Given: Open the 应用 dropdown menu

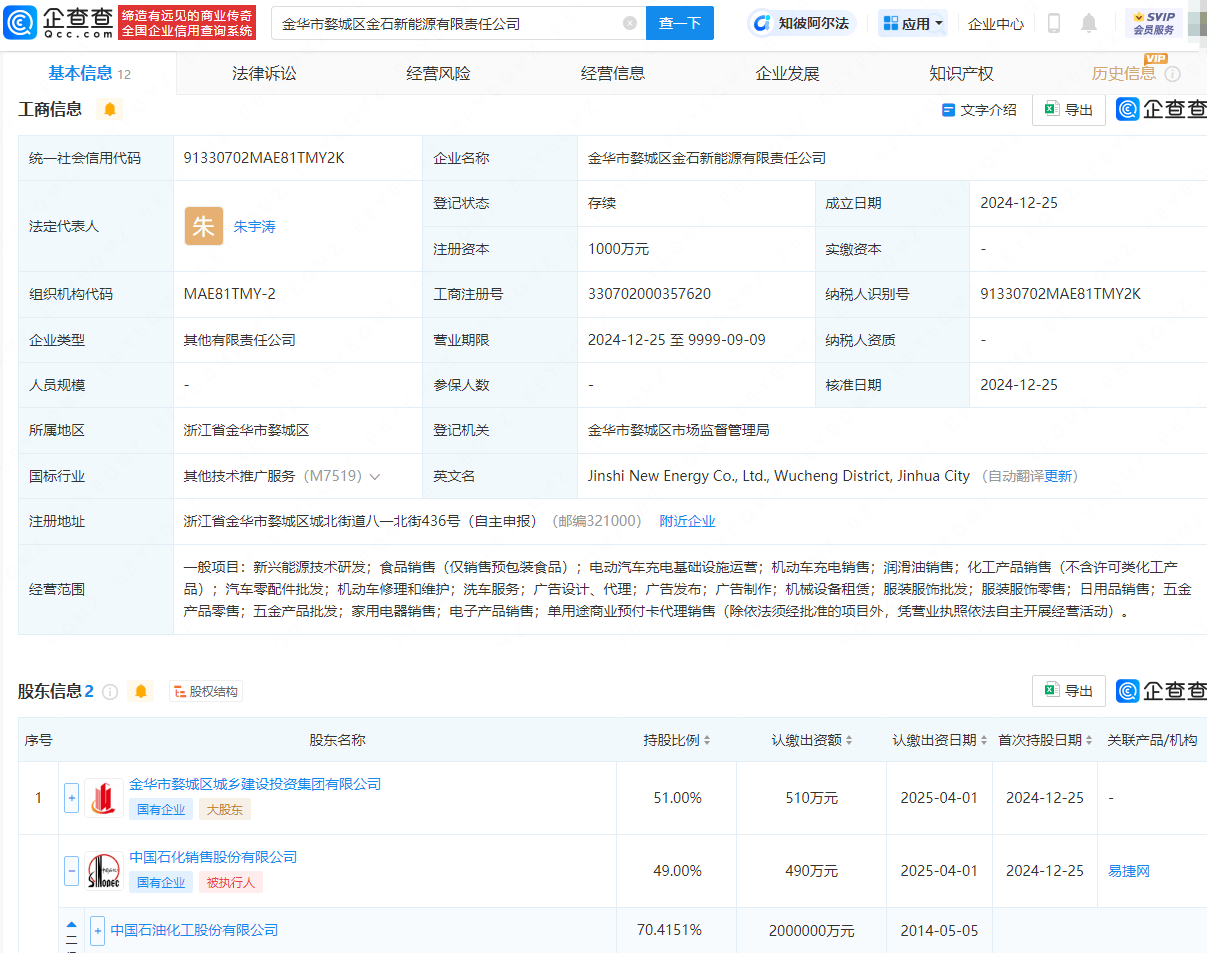Looking at the screenshot, I should click(x=912, y=23).
